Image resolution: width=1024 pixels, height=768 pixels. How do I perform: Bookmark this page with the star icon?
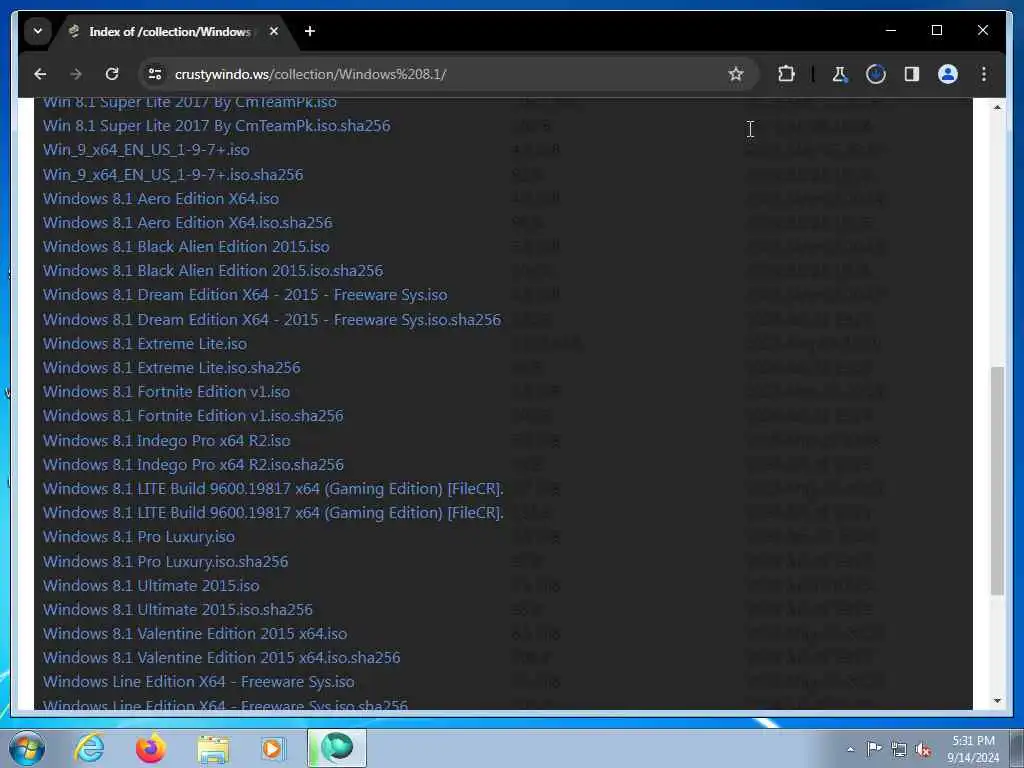[x=736, y=74]
